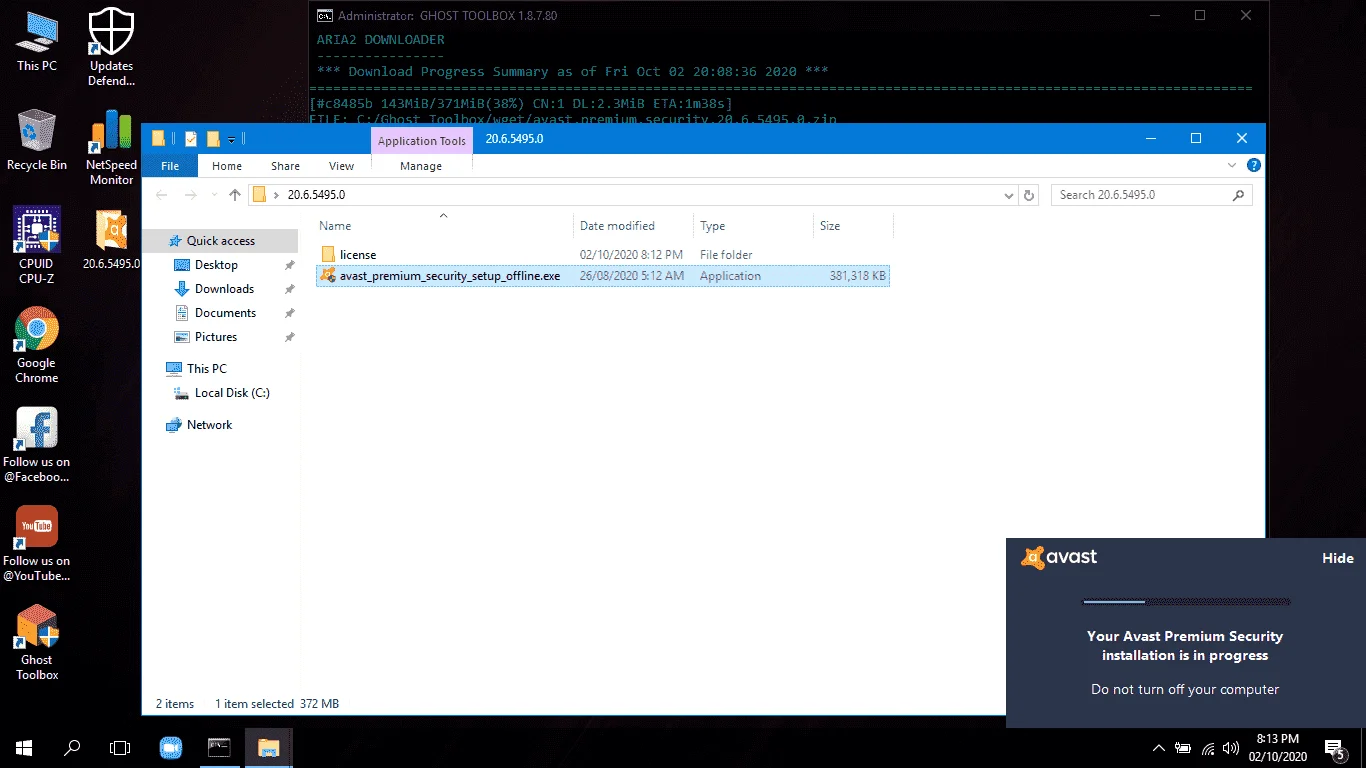This screenshot has height=768, width=1366.
Task: Open Follow us on YouTube shortcut
Action: tap(37, 544)
